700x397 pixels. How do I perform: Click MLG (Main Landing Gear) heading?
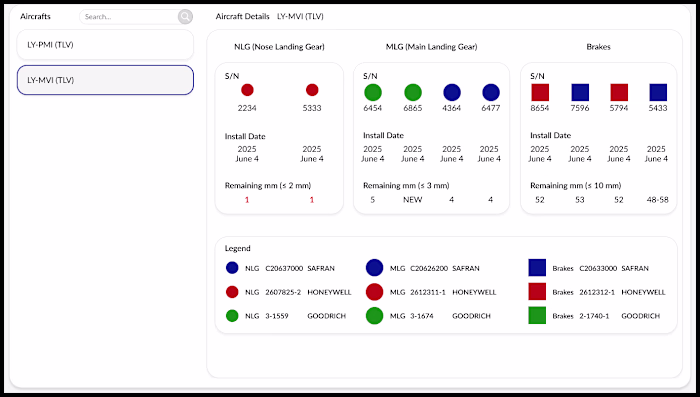coord(432,47)
